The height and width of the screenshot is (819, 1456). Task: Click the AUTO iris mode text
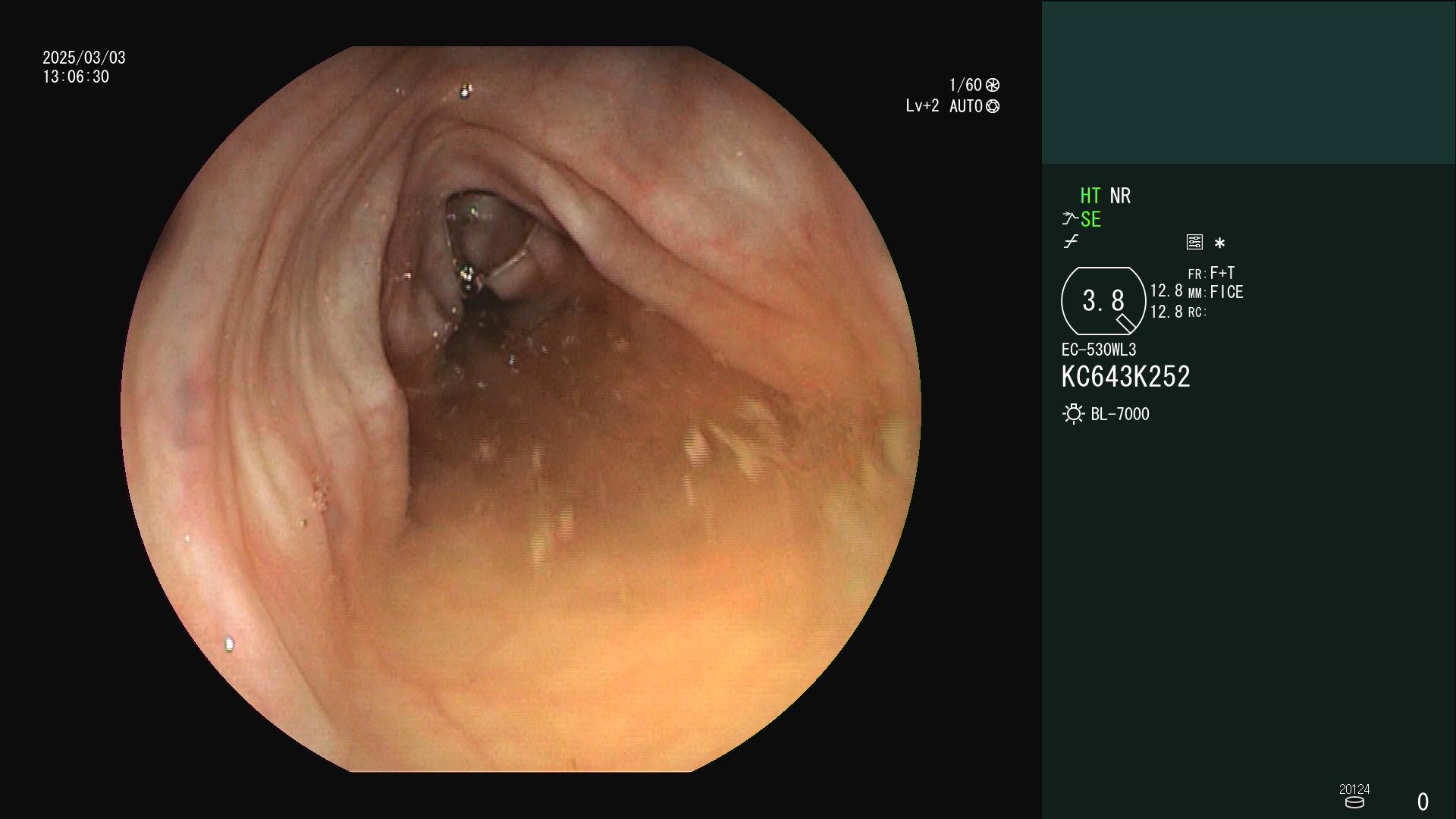click(966, 106)
